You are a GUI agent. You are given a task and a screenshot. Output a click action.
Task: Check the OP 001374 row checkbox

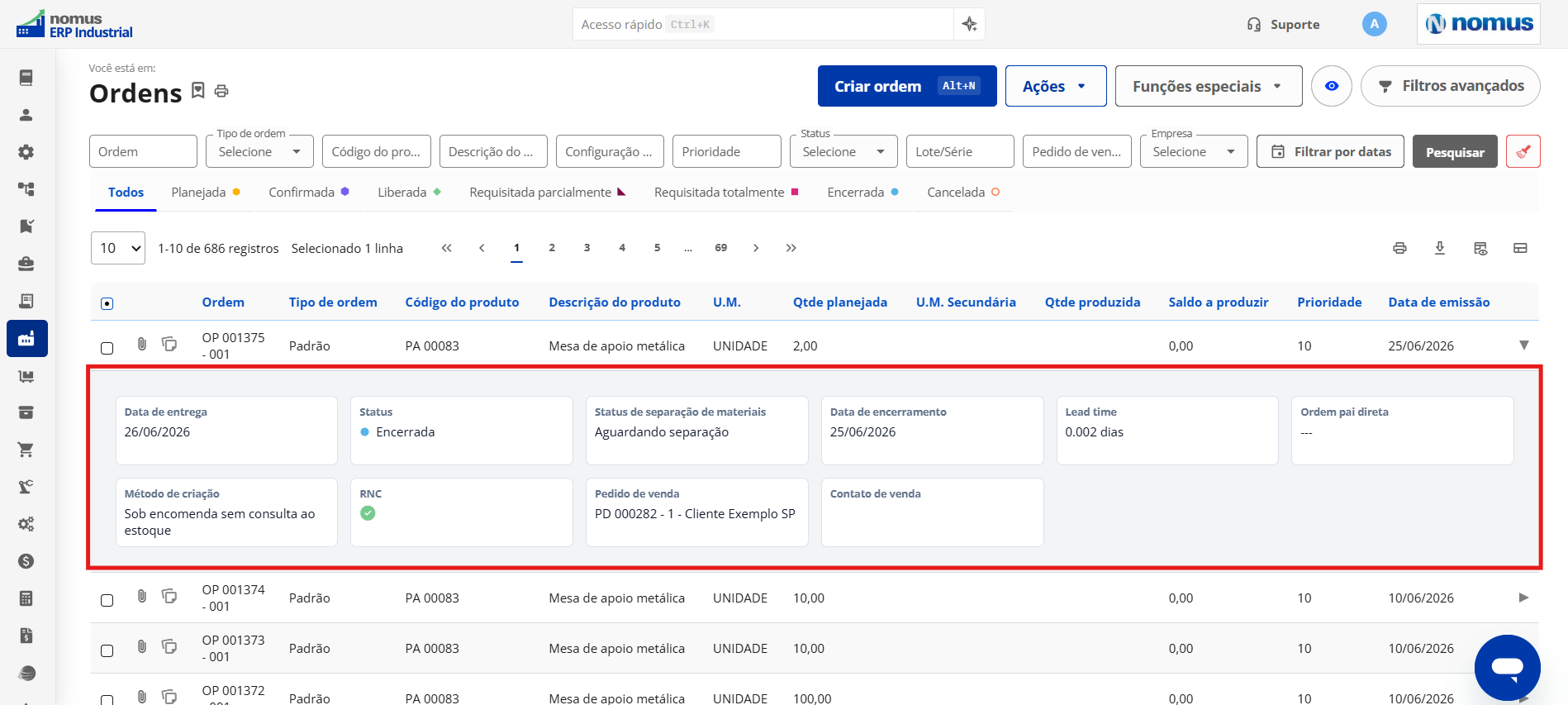107,600
